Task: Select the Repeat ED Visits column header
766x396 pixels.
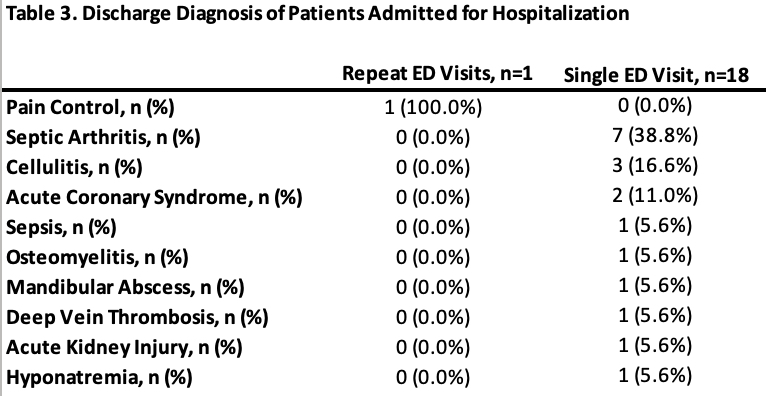Action: point(437,74)
